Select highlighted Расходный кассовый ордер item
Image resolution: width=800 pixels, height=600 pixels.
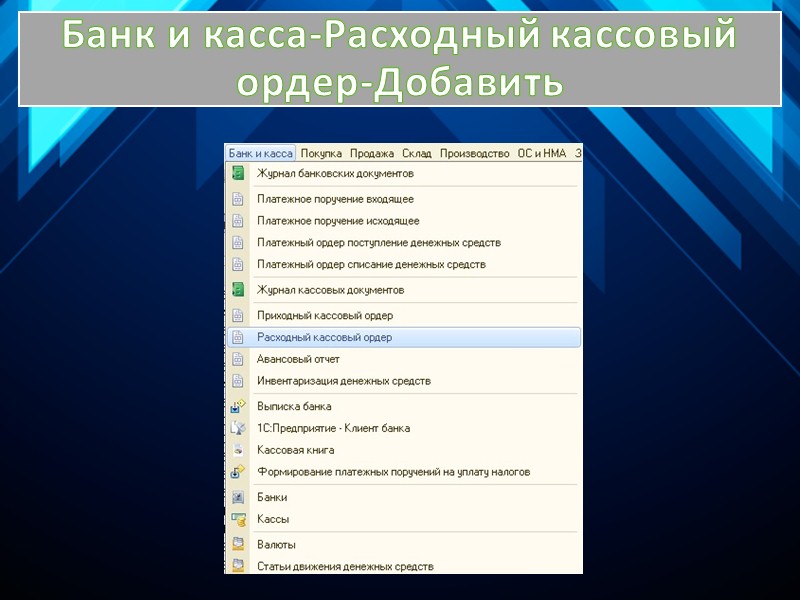coord(404,337)
